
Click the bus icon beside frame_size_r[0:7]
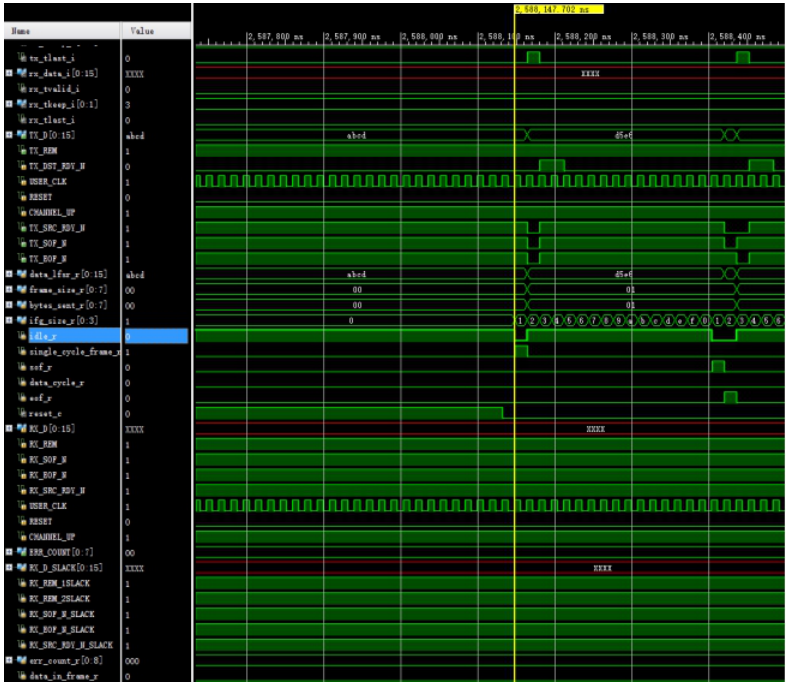pos(21,289)
